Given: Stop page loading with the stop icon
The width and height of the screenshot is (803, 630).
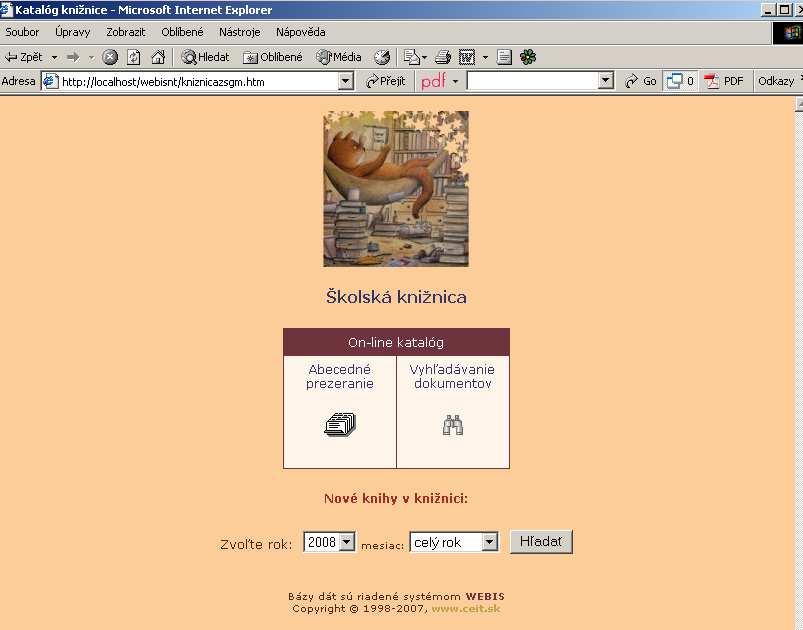Looking at the screenshot, I should (x=110, y=57).
